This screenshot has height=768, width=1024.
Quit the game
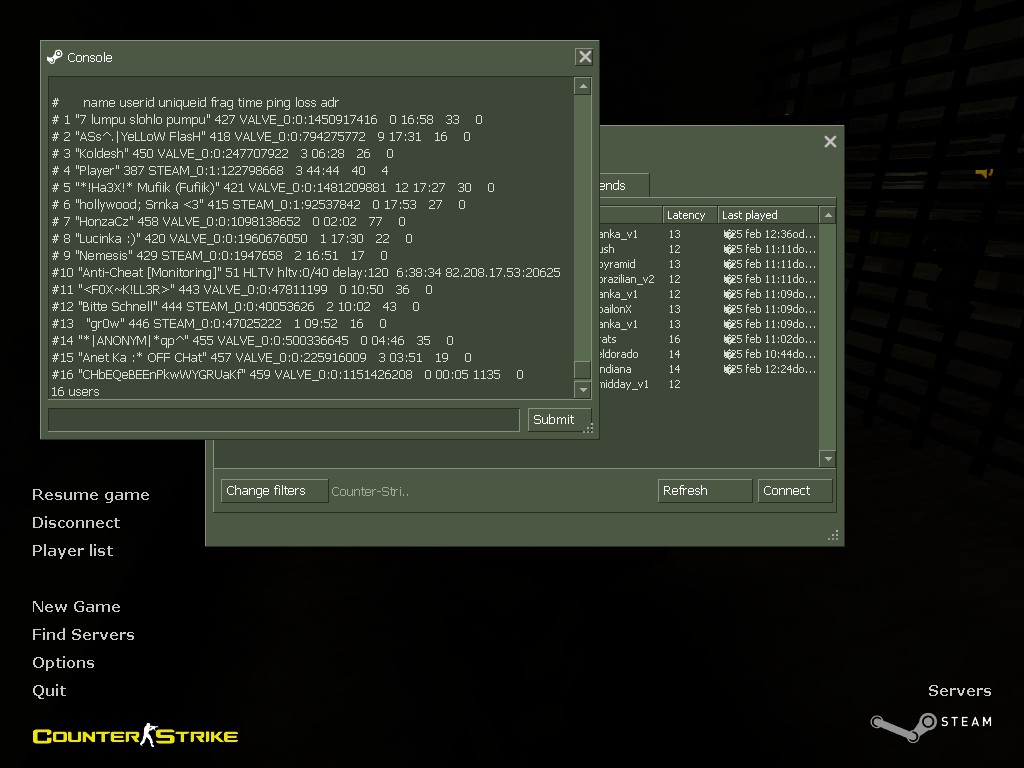tap(49, 691)
